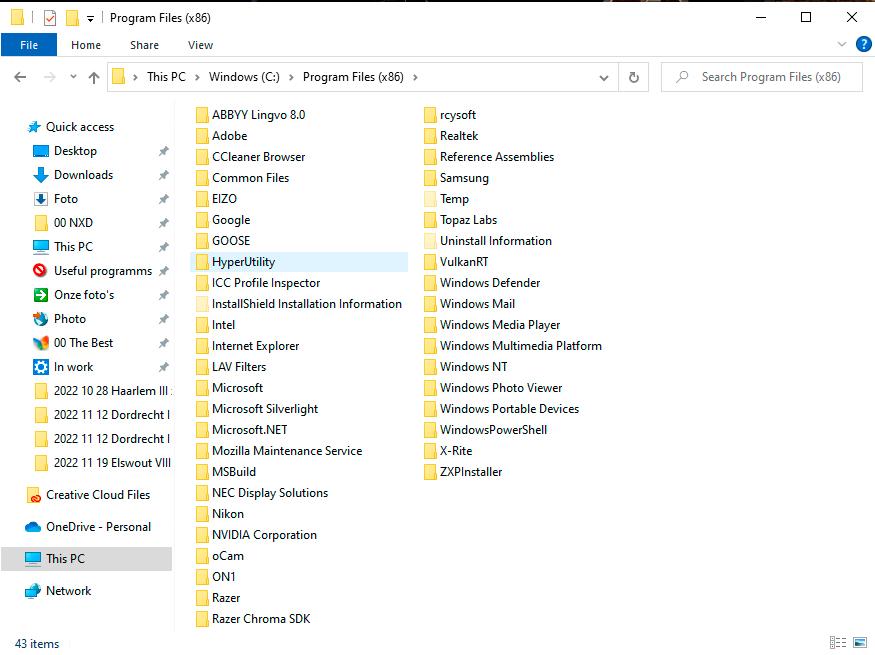
Task: Unpin Desktop from Quick access
Action: point(164,151)
